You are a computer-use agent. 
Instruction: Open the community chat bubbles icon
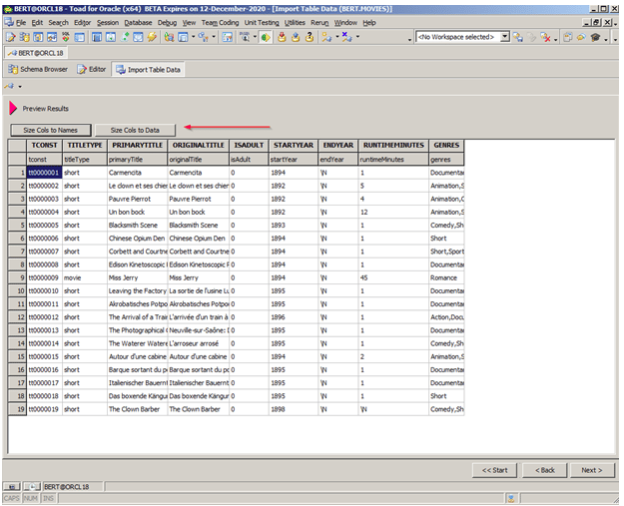[581, 37]
